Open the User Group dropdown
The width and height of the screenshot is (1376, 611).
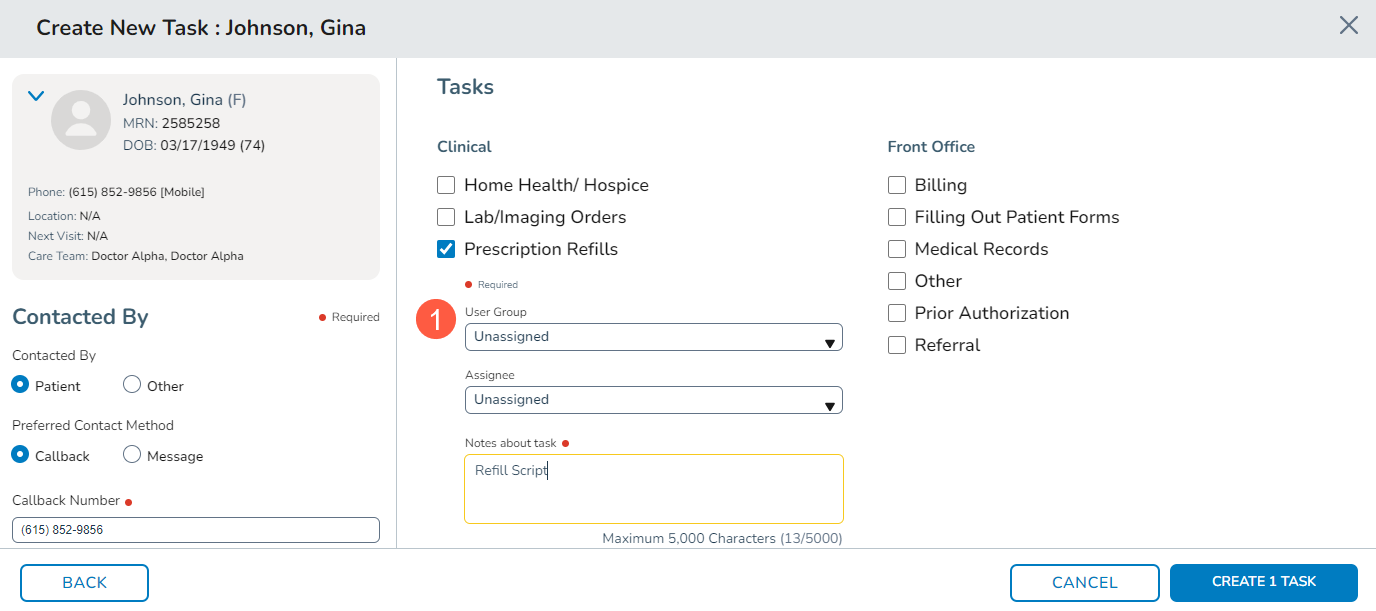point(653,337)
